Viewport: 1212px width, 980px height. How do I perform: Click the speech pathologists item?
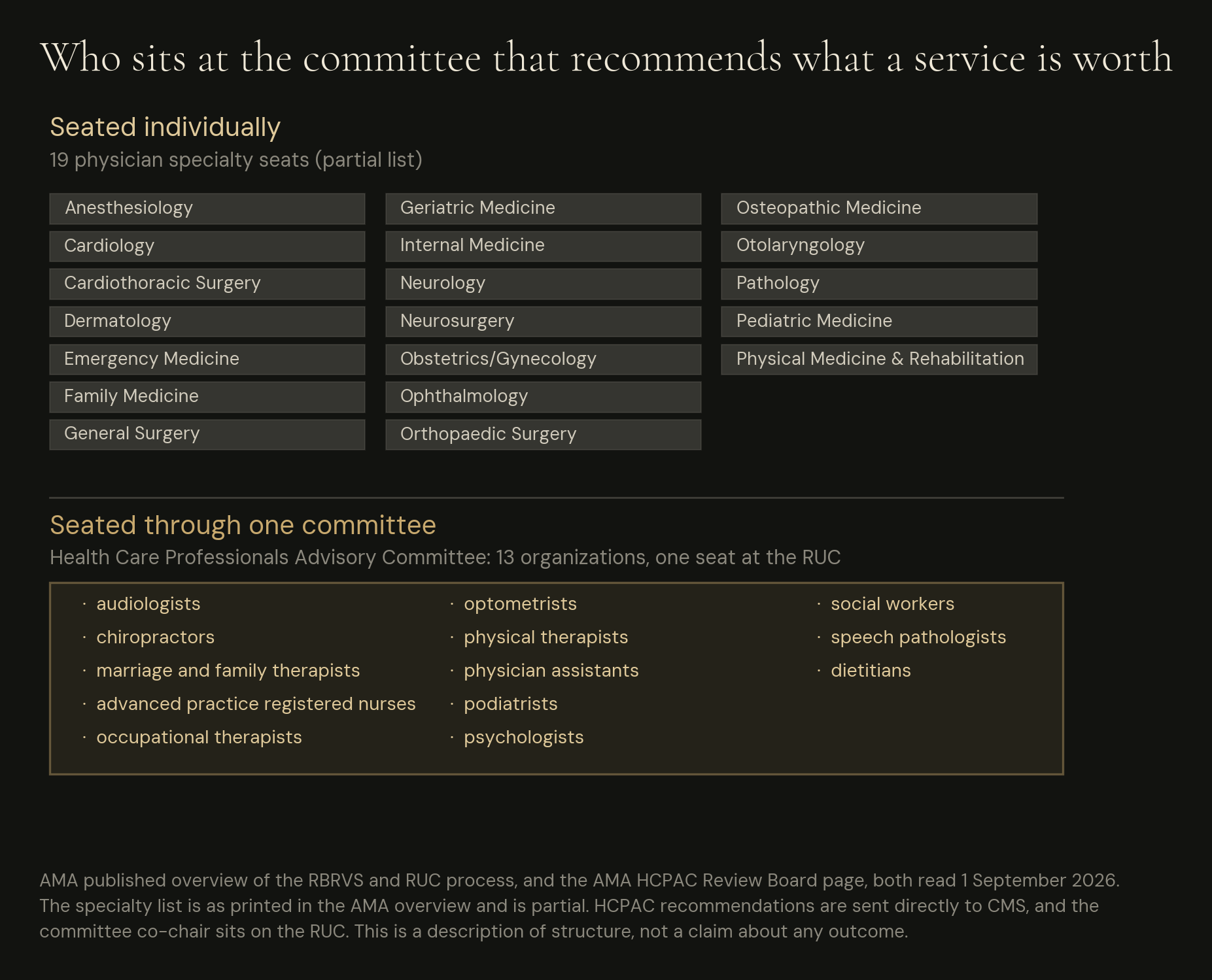click(918, 637)
